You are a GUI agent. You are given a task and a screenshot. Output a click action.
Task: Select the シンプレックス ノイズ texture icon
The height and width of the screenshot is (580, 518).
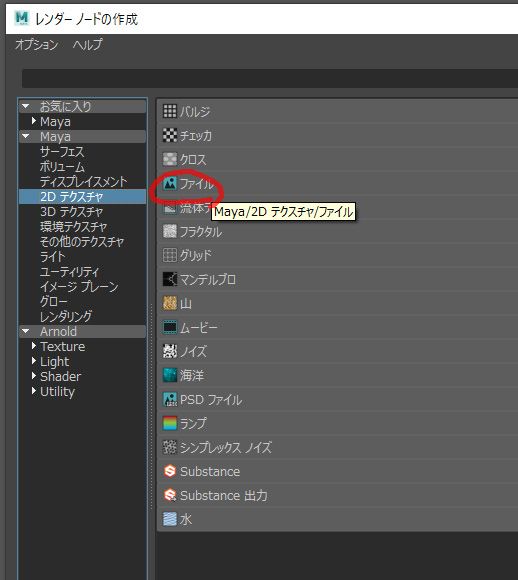coord(170,447)
